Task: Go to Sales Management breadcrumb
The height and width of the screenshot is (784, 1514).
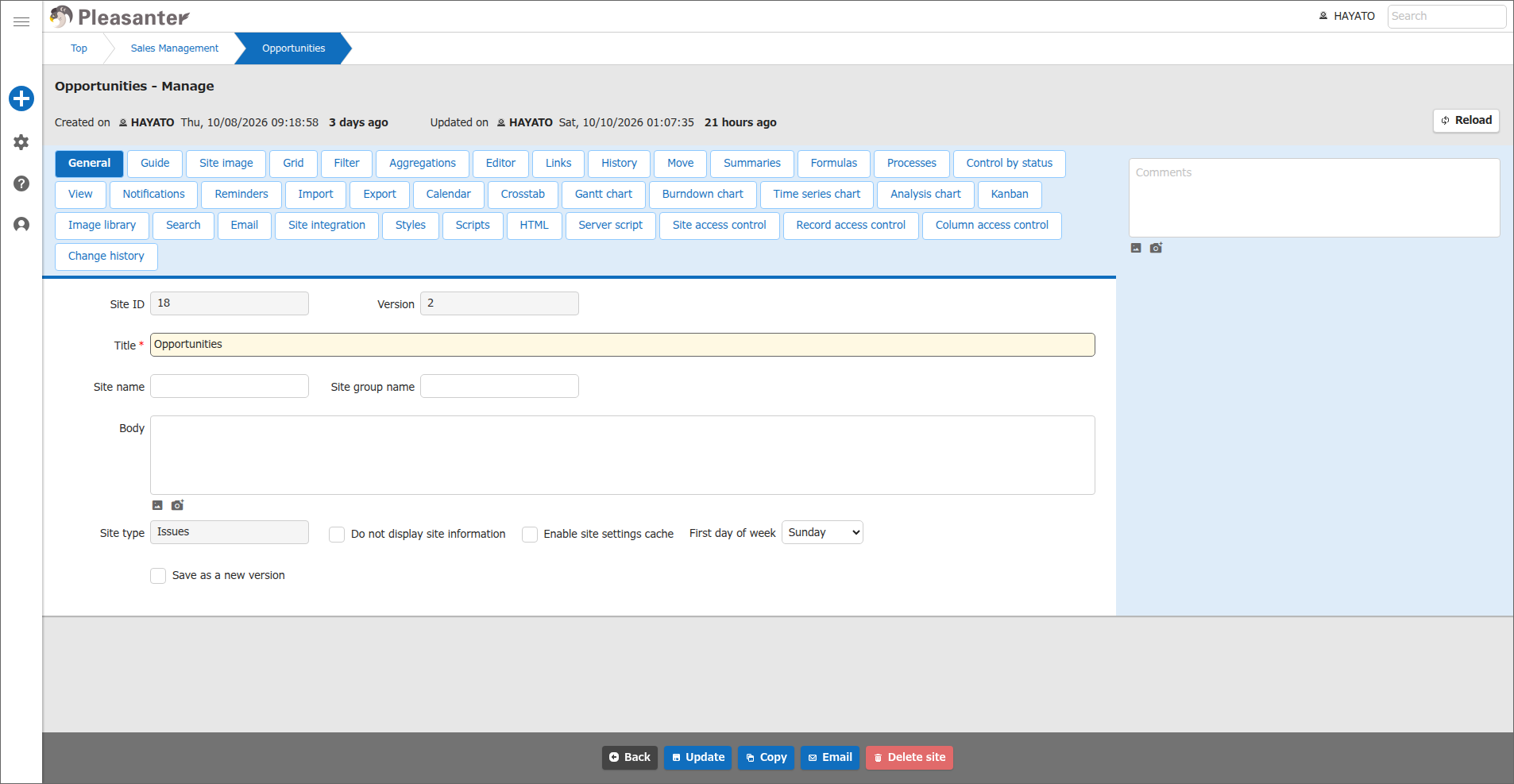Action: 175,48
